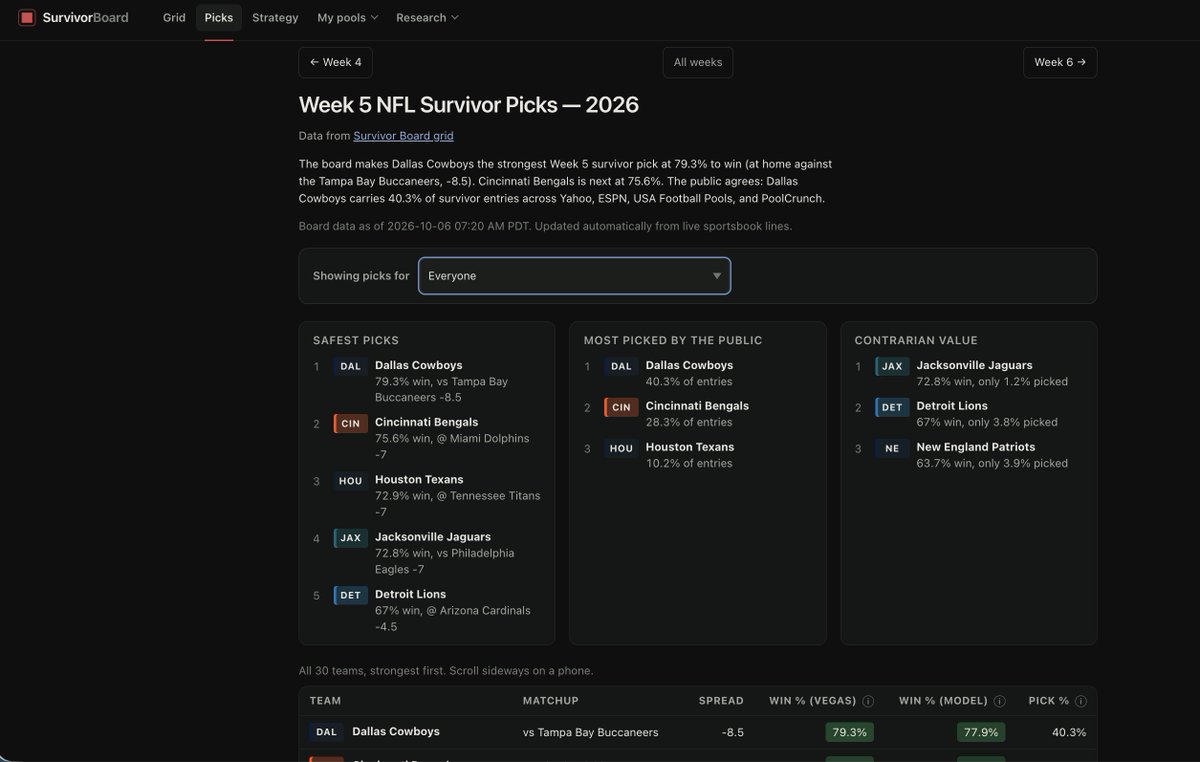Click the 77.9% model win cell

point(981,732)
